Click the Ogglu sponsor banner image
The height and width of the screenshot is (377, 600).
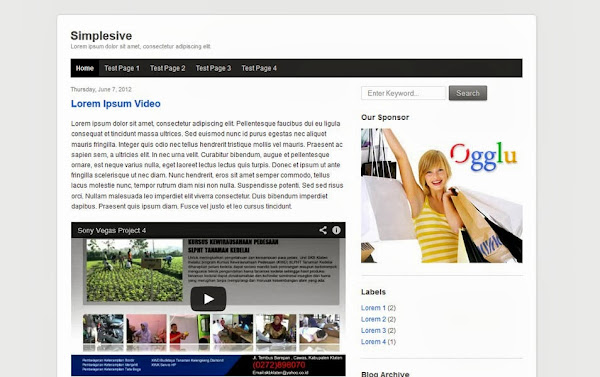442,196
